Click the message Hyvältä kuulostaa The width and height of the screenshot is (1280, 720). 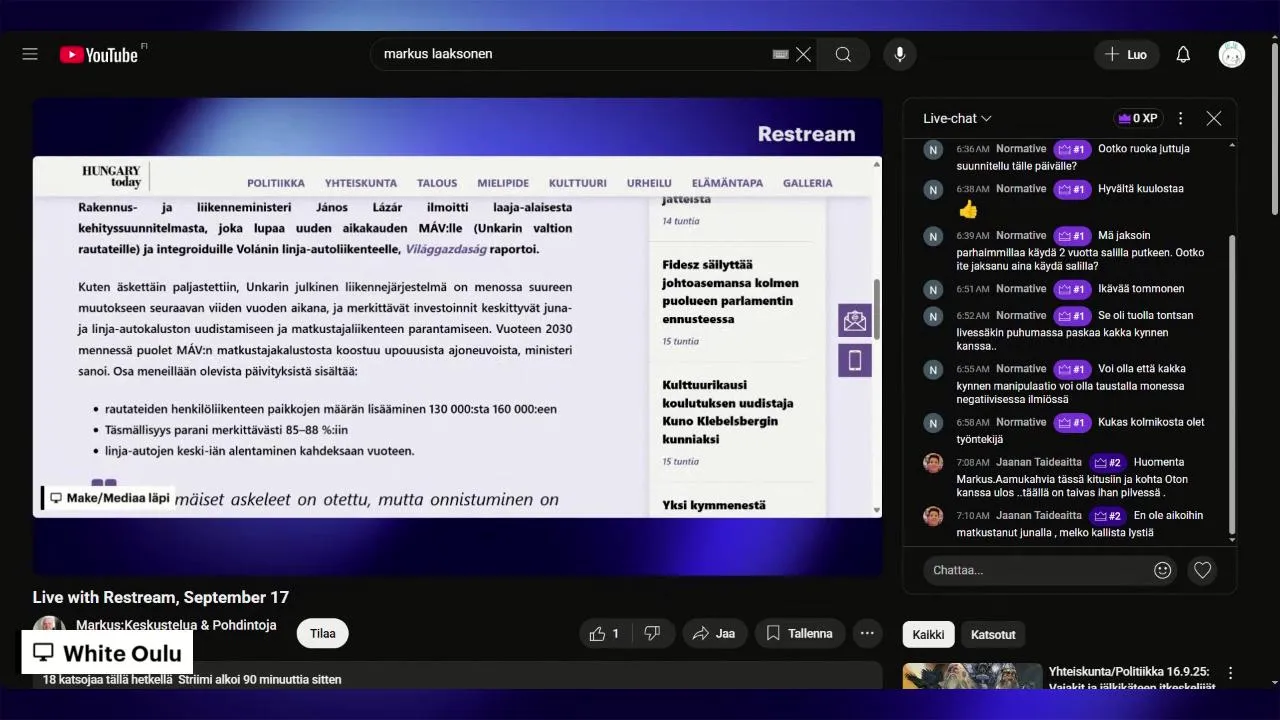1141,189
